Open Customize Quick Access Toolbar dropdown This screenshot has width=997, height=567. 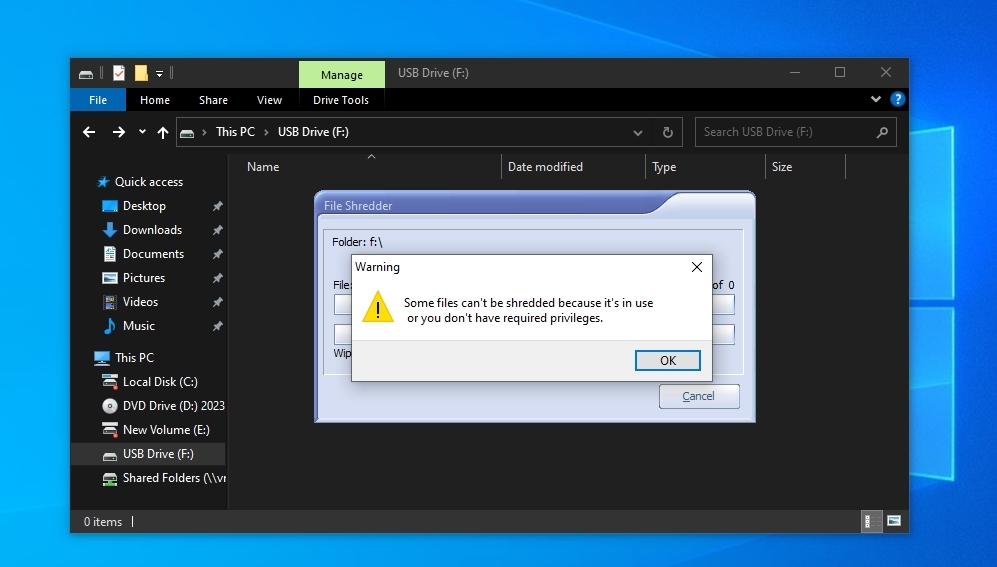pos(160,74)
